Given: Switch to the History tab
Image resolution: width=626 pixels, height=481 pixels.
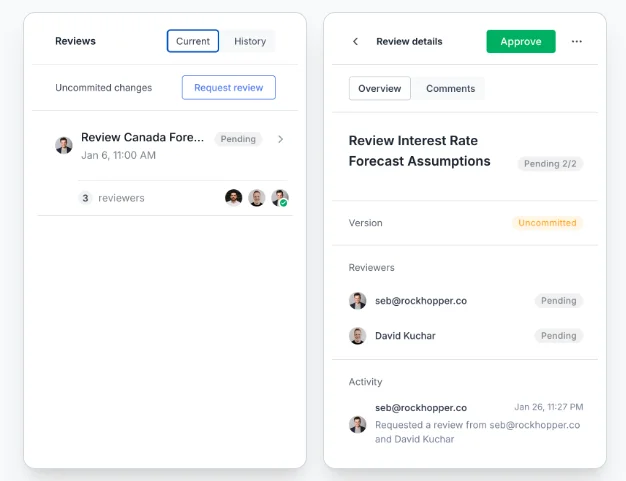Looking at the screenshot, I should pos(250,41).
